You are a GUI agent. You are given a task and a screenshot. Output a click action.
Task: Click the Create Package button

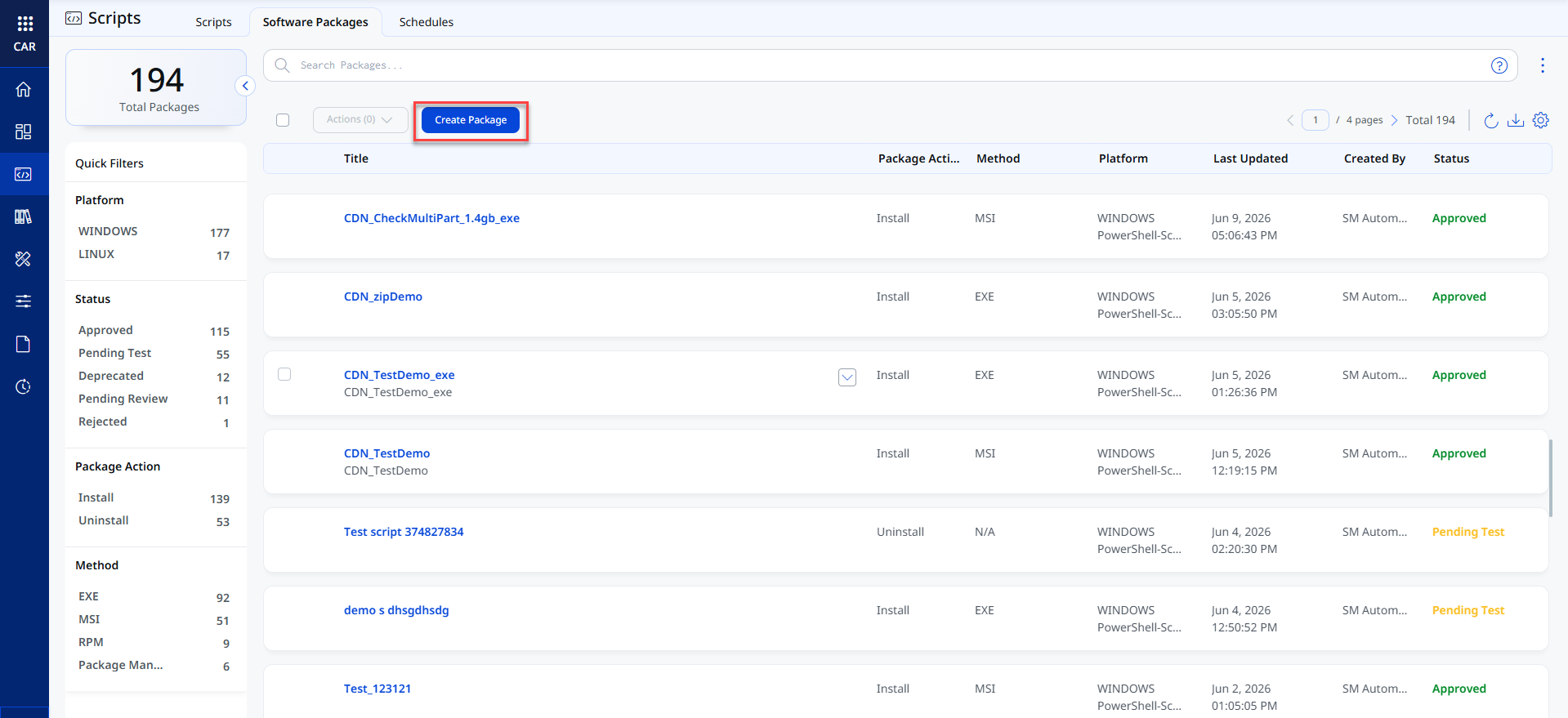tap(471, 120)
